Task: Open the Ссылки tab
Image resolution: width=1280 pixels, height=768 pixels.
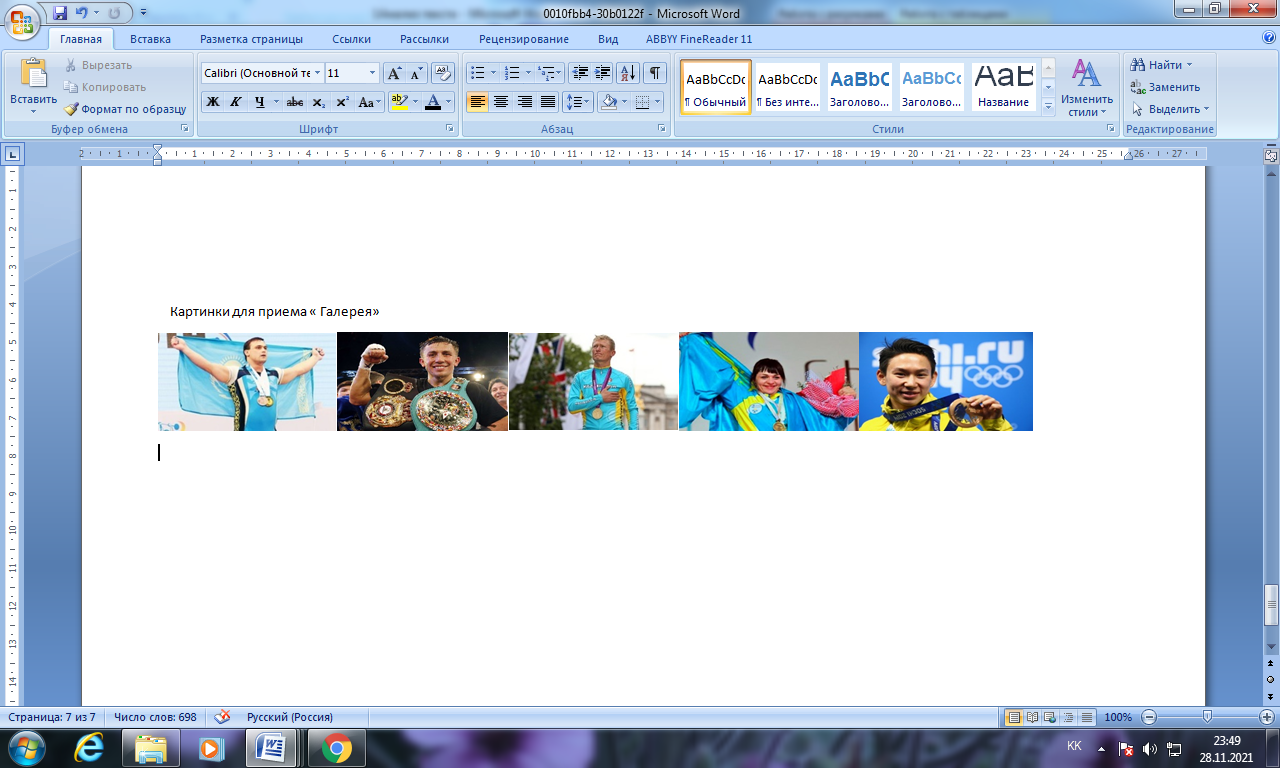Action: [352, 39]
